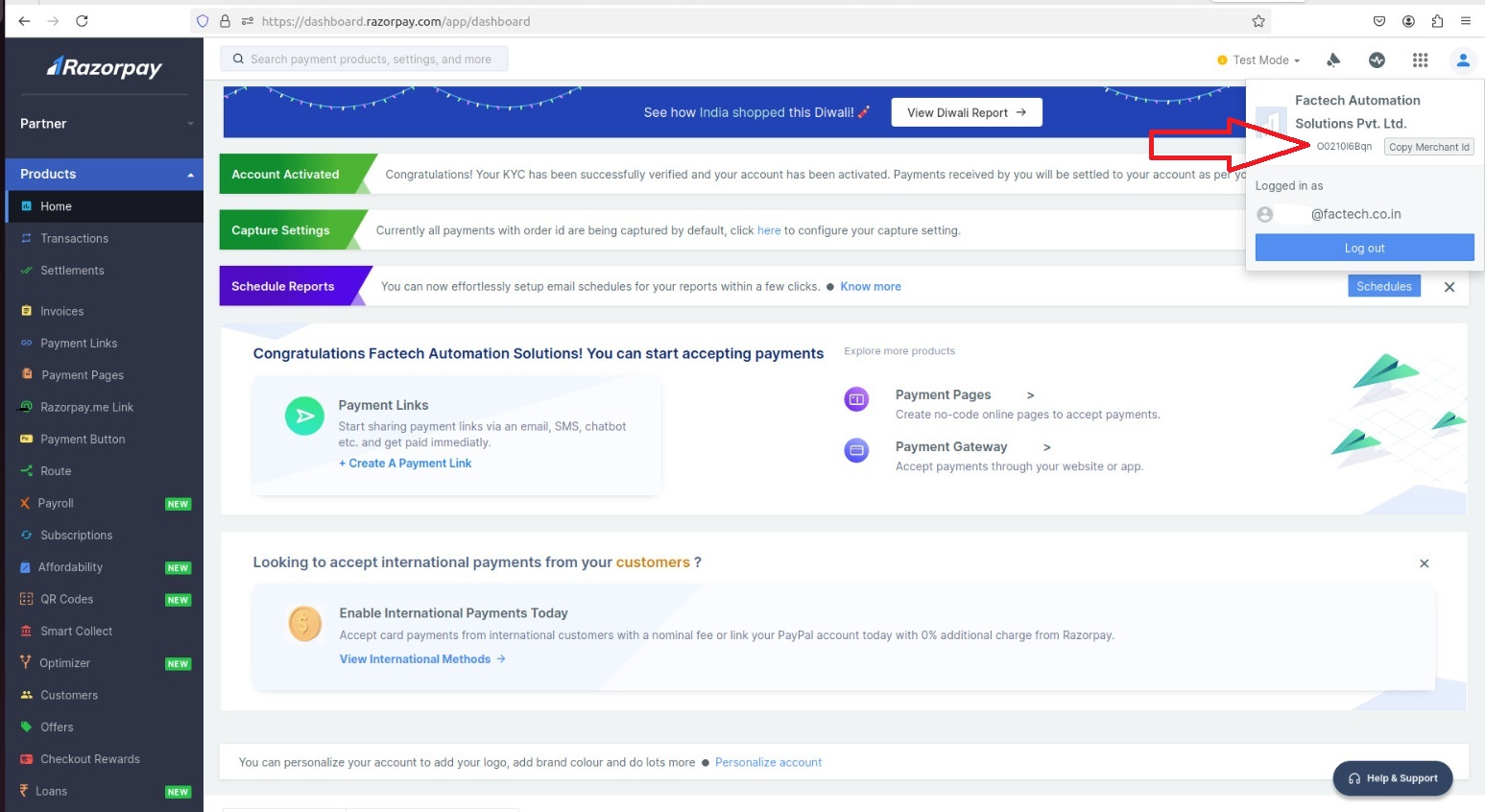1485x812 pixels.
Task: Click the tracking protection shield icon
Action: pos(202,21)
